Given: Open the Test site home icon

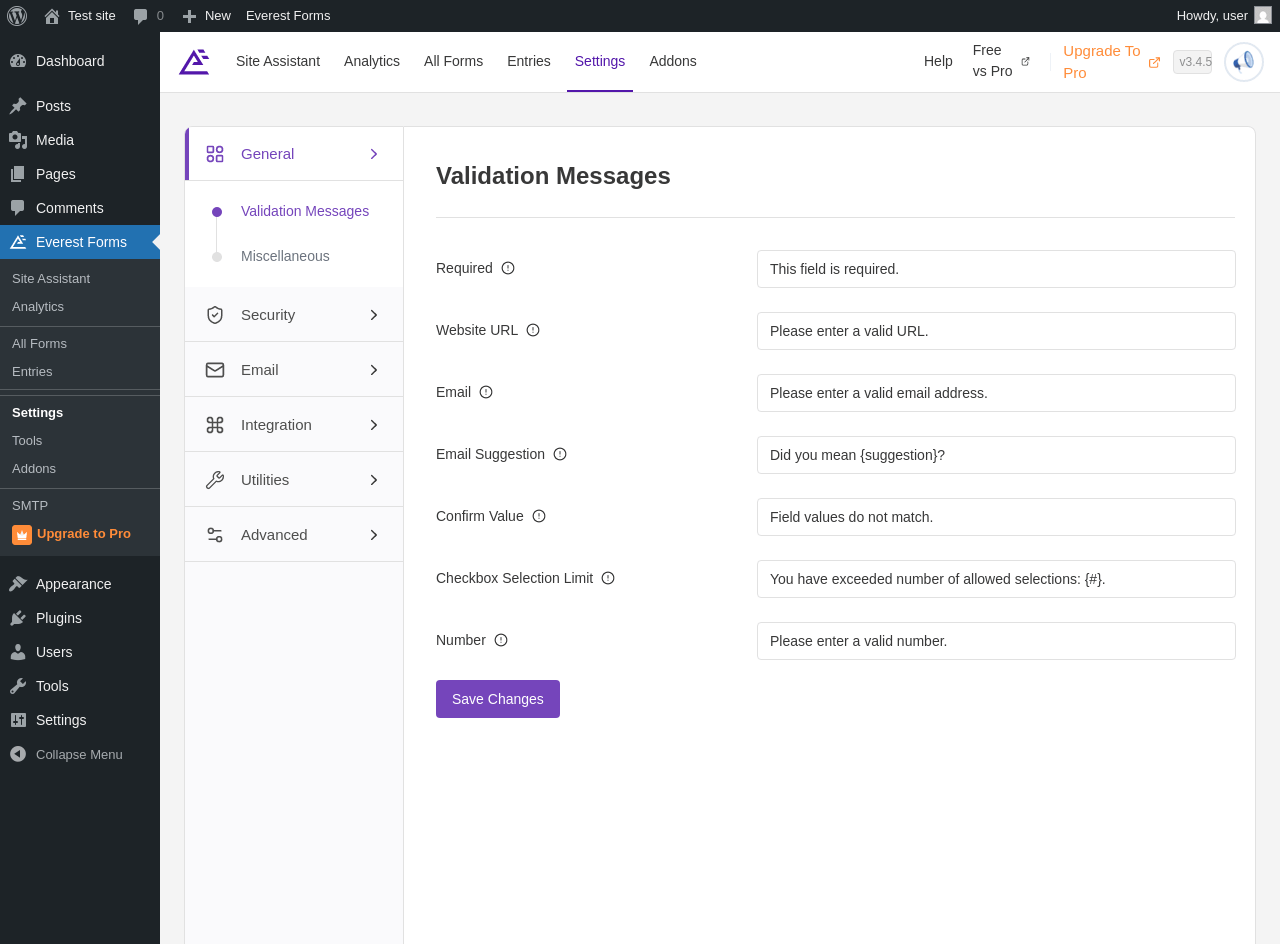Looking at the screenshot, I should [52, 16].
